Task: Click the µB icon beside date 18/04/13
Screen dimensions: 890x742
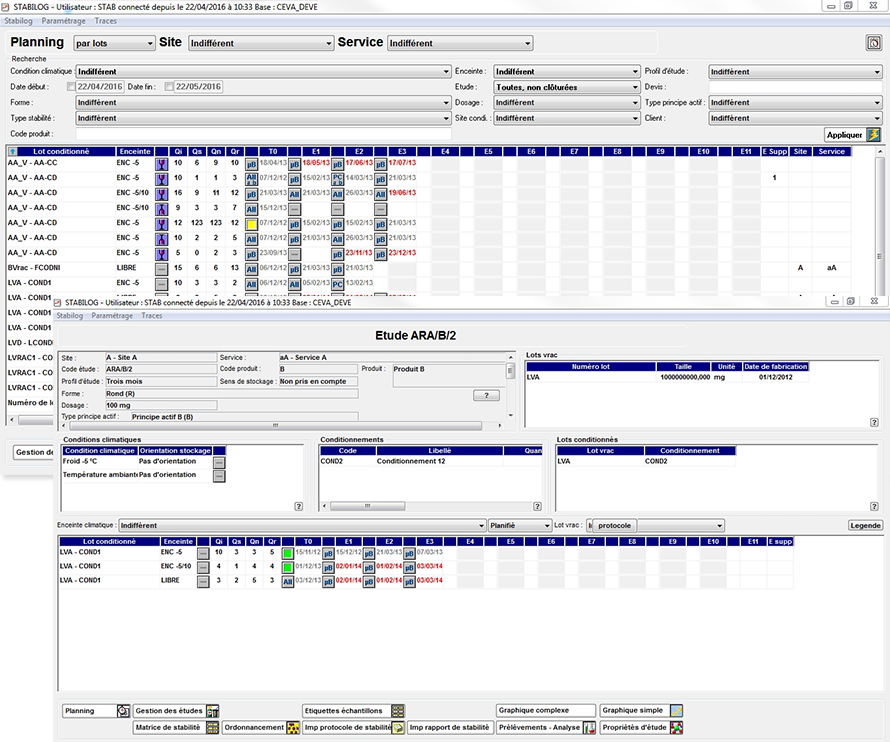Action: coord(251,164)
